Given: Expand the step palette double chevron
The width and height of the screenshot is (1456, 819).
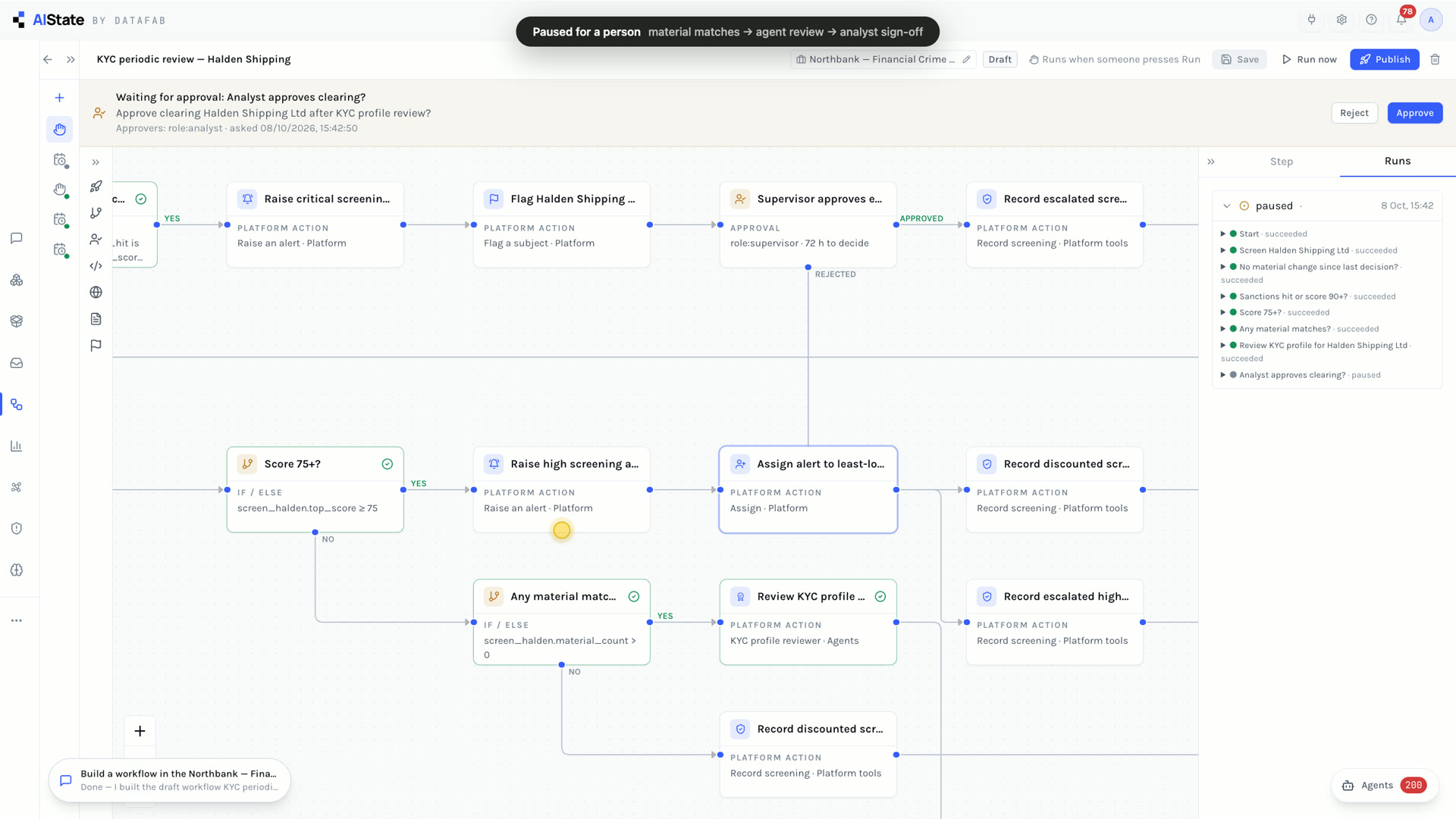Looking at the screenshot, I should pyautogui.click(x=96, y=162).
